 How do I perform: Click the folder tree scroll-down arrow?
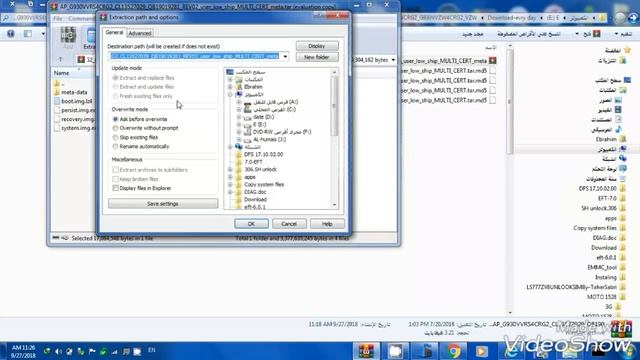click(x=334, y=205)
